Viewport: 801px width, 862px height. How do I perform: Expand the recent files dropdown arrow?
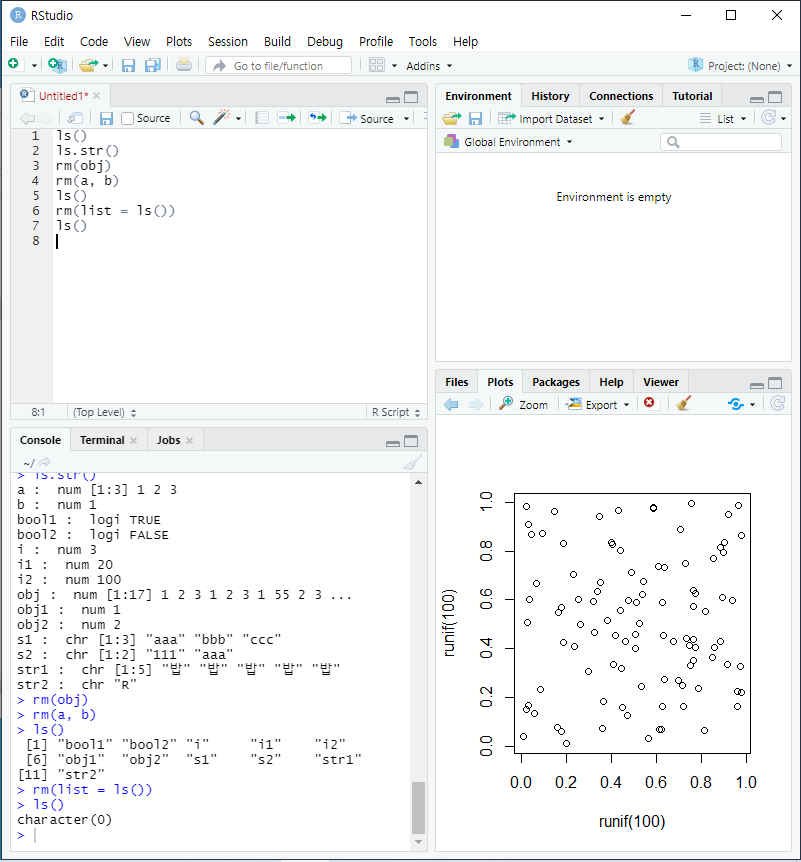coord(105,66)
